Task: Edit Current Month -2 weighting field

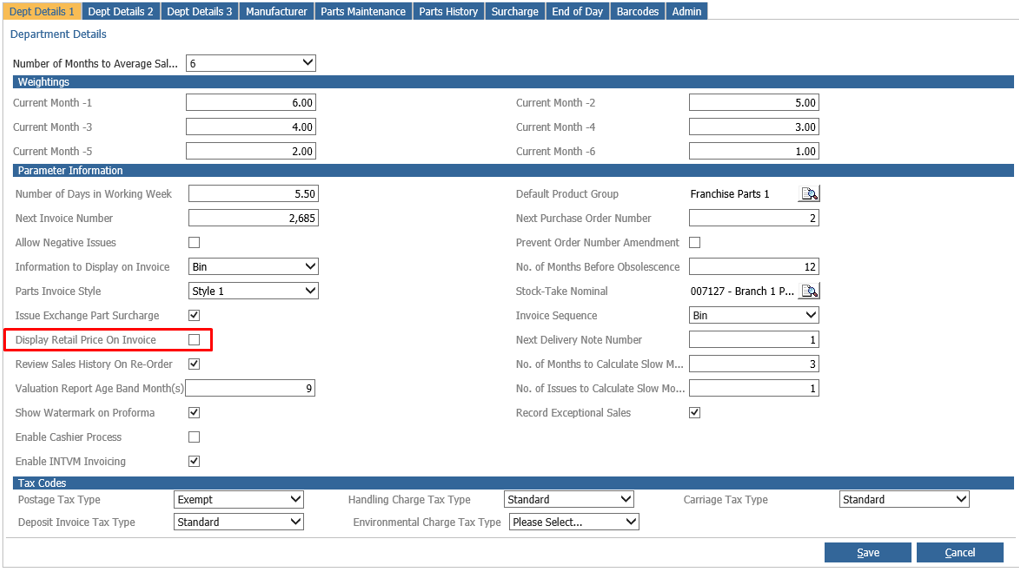Action: click(754, 103)
